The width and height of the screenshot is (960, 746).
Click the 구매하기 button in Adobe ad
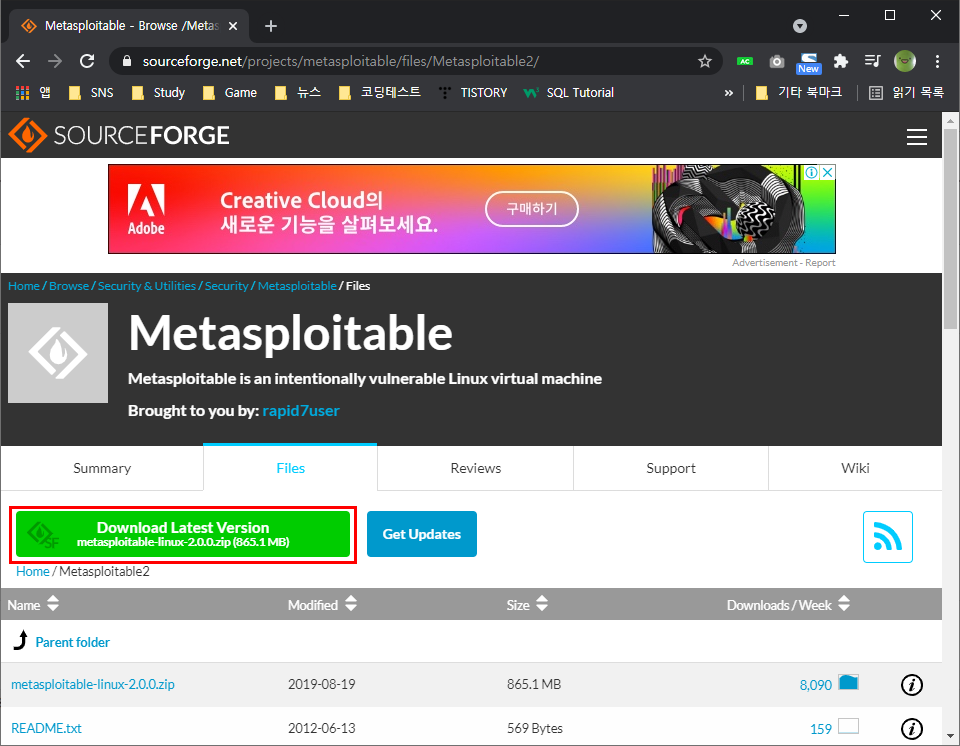[x=531, y=209]
